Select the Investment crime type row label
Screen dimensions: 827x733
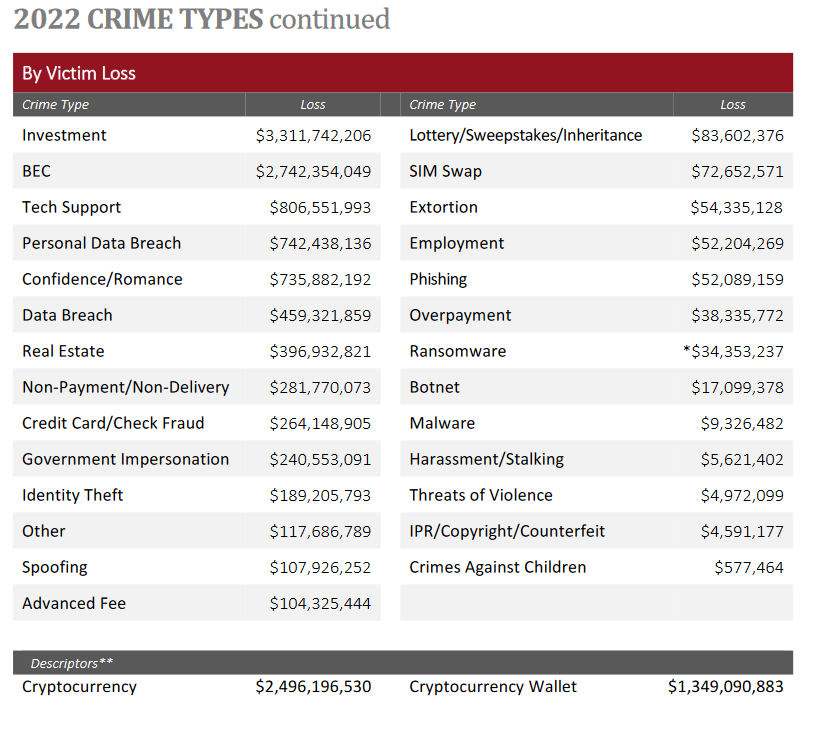(x=64, y=135)
